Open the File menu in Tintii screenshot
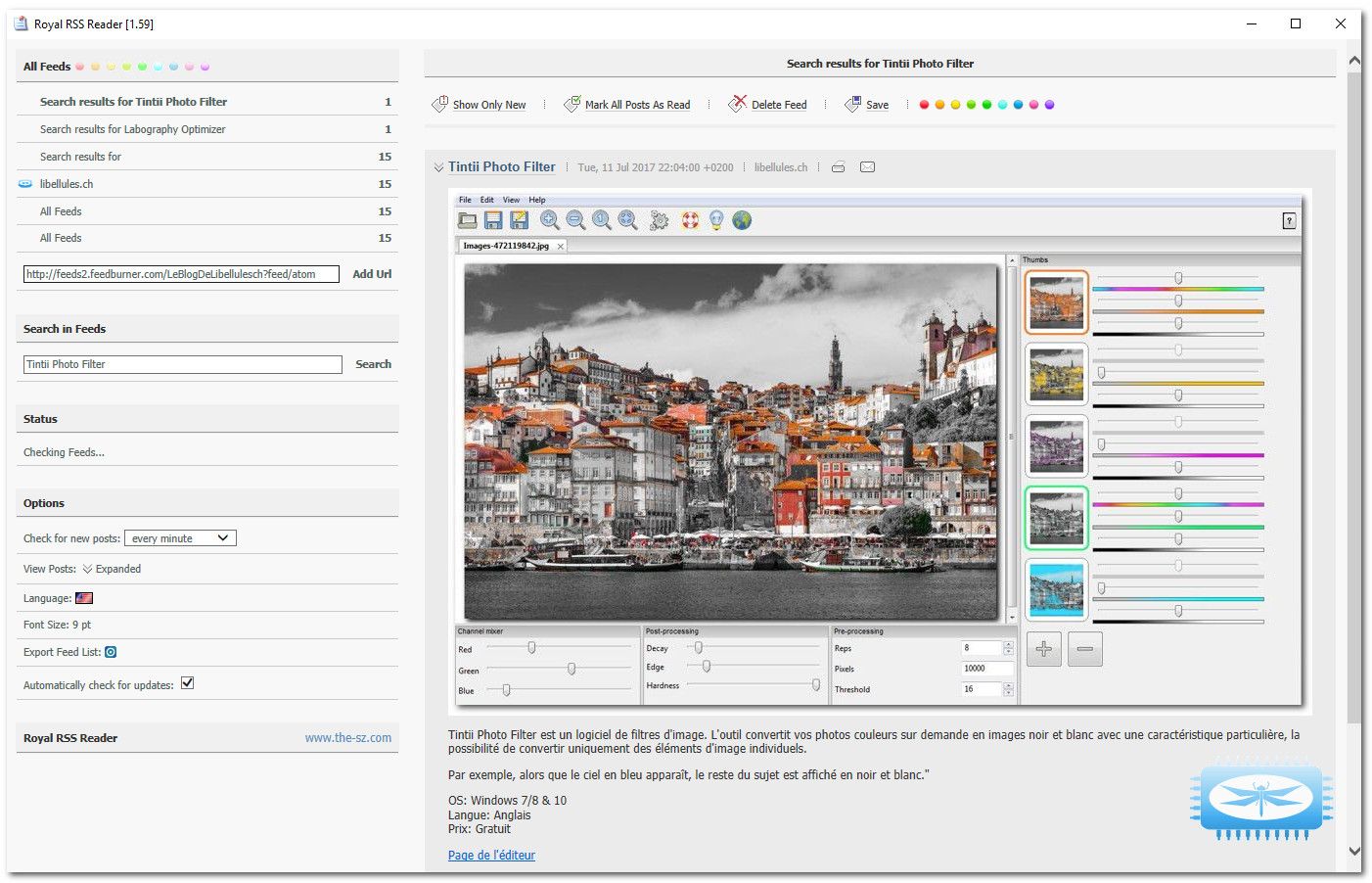 465,200
